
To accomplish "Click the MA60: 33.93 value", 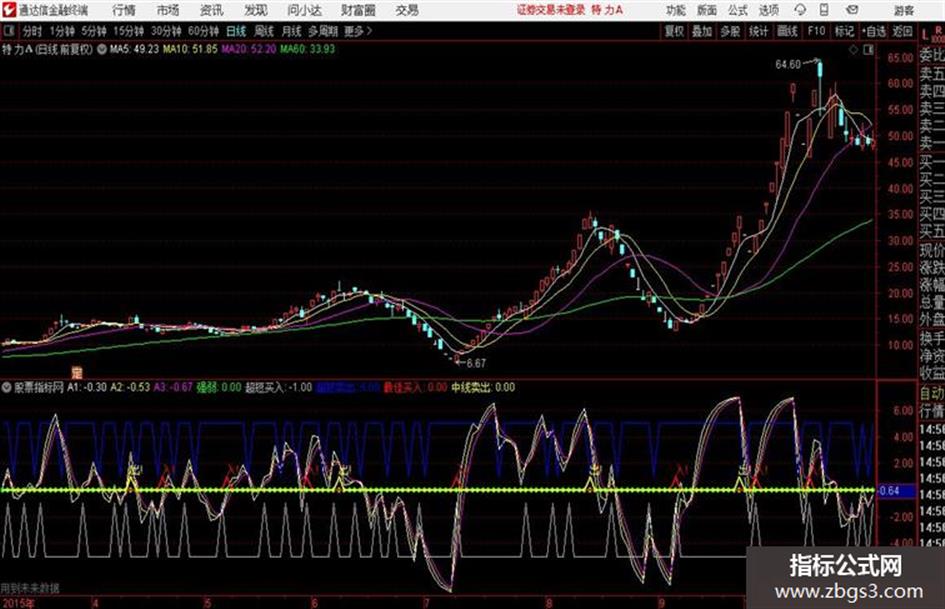I will tap(307, 49).
